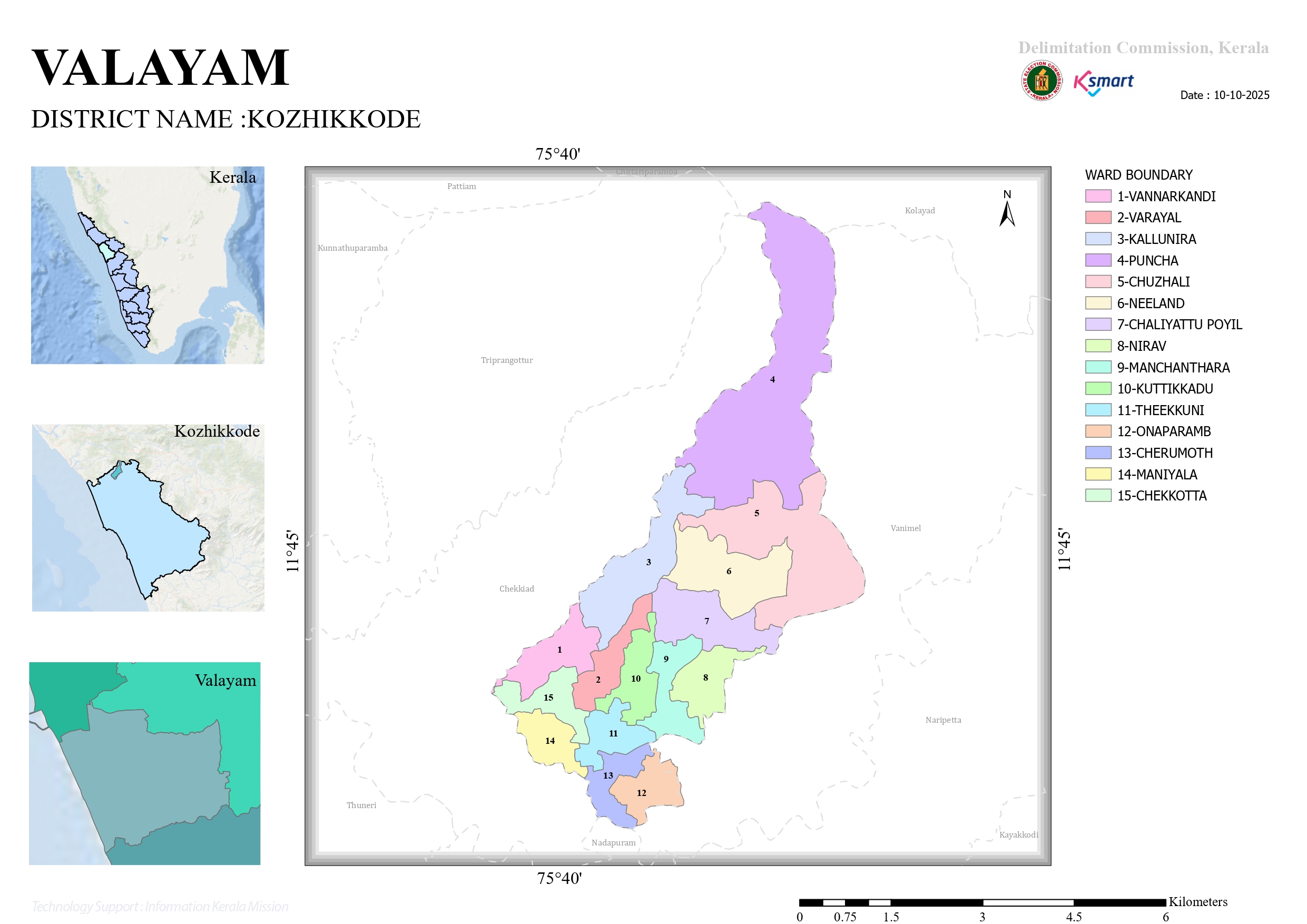Click the Kolayad neighbor label
This screenshot has width=1307, height=924.
coord(920,211)
